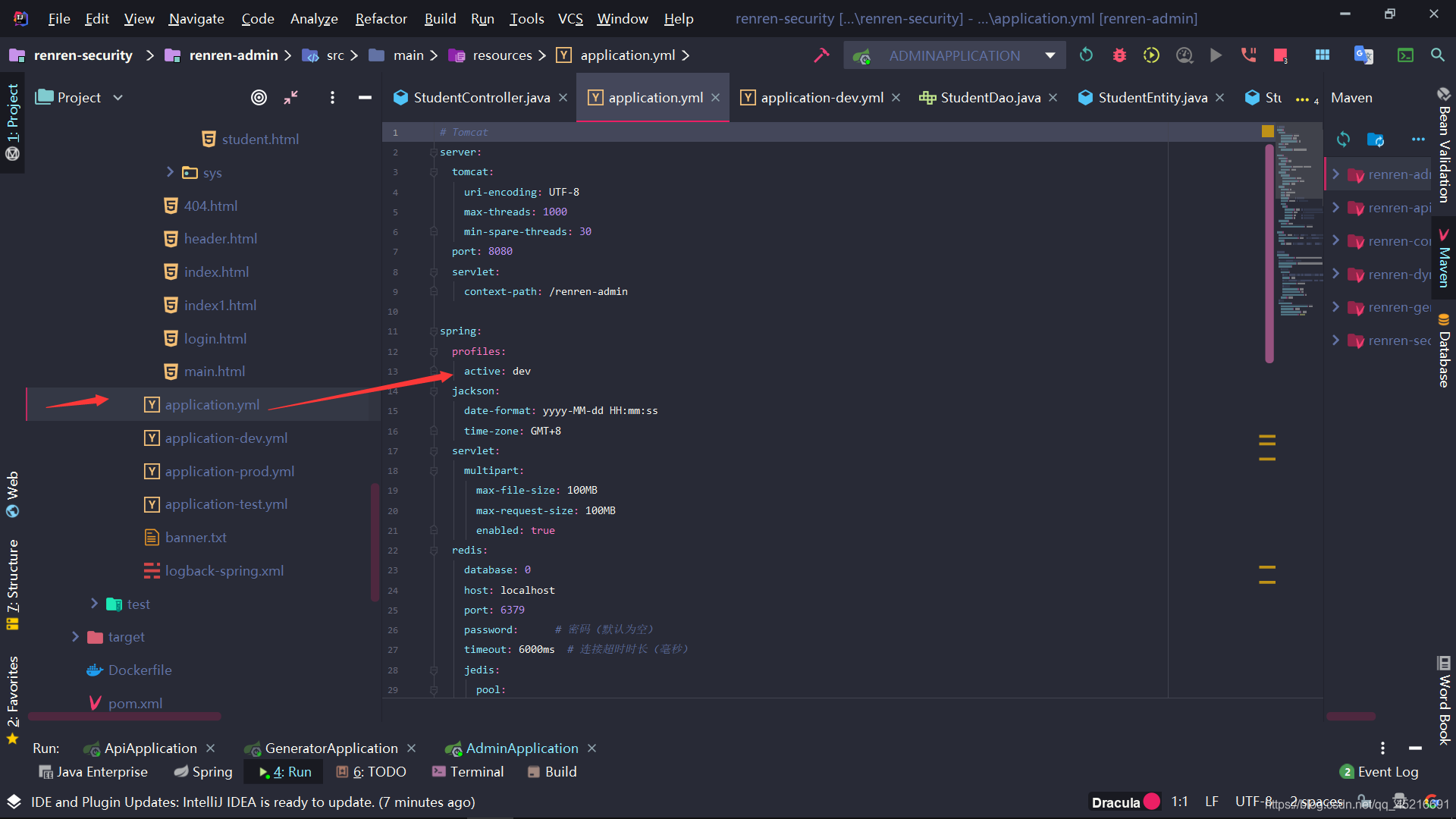Toggle the Favorites tool window
This screenshot has width=1456, height=819.
coord(12,699)
